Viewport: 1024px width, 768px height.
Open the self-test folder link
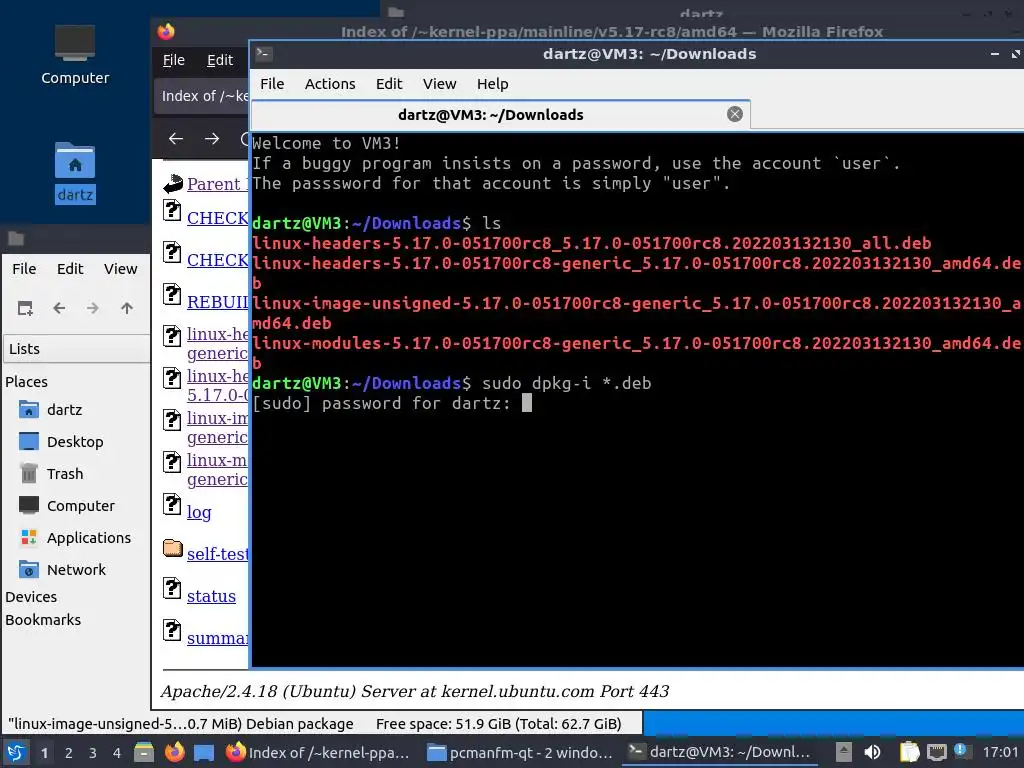[x=217, y=554]
